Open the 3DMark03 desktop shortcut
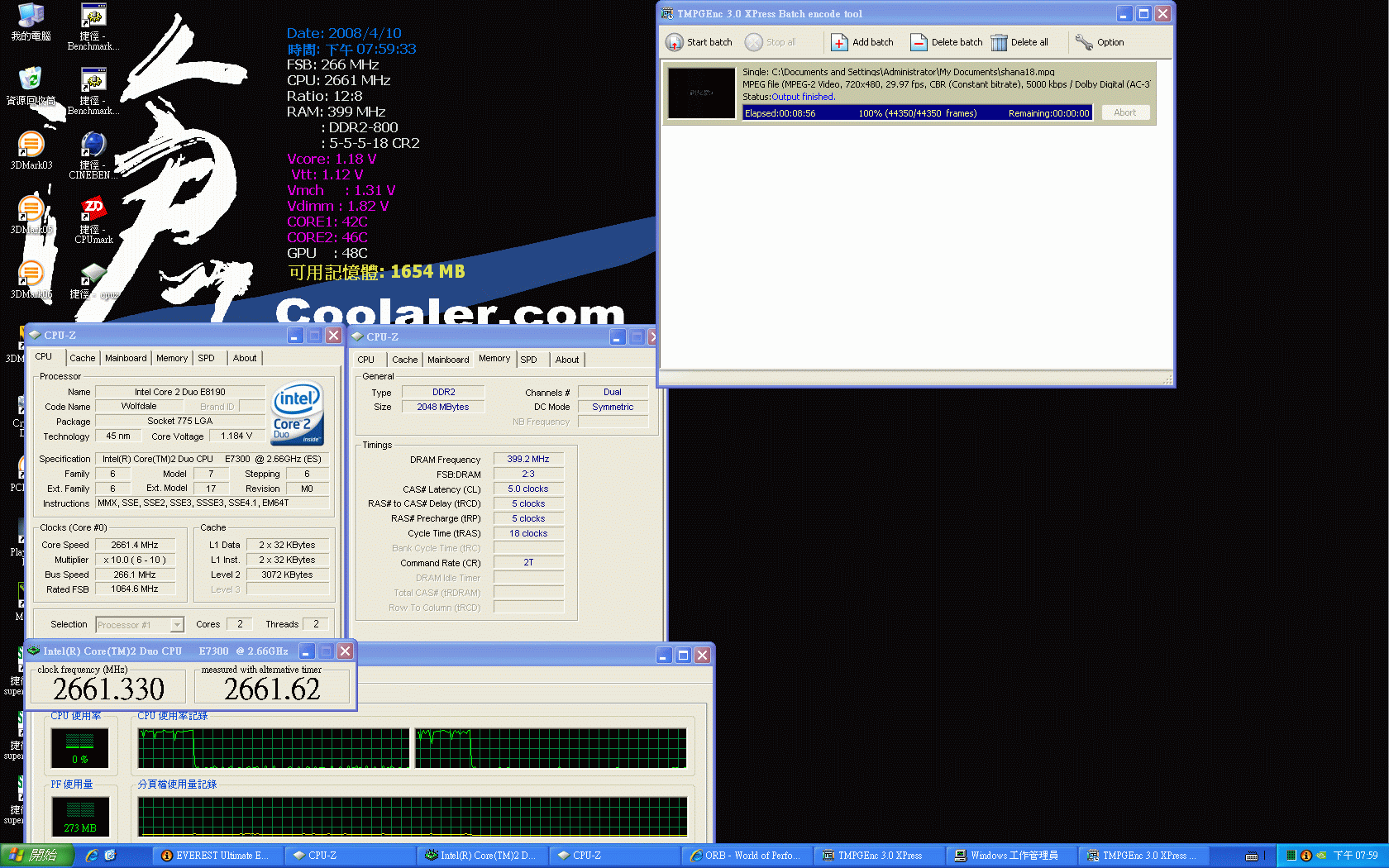Image resolution: width=1389 pixels, height=868 pixels. (31, 145)
